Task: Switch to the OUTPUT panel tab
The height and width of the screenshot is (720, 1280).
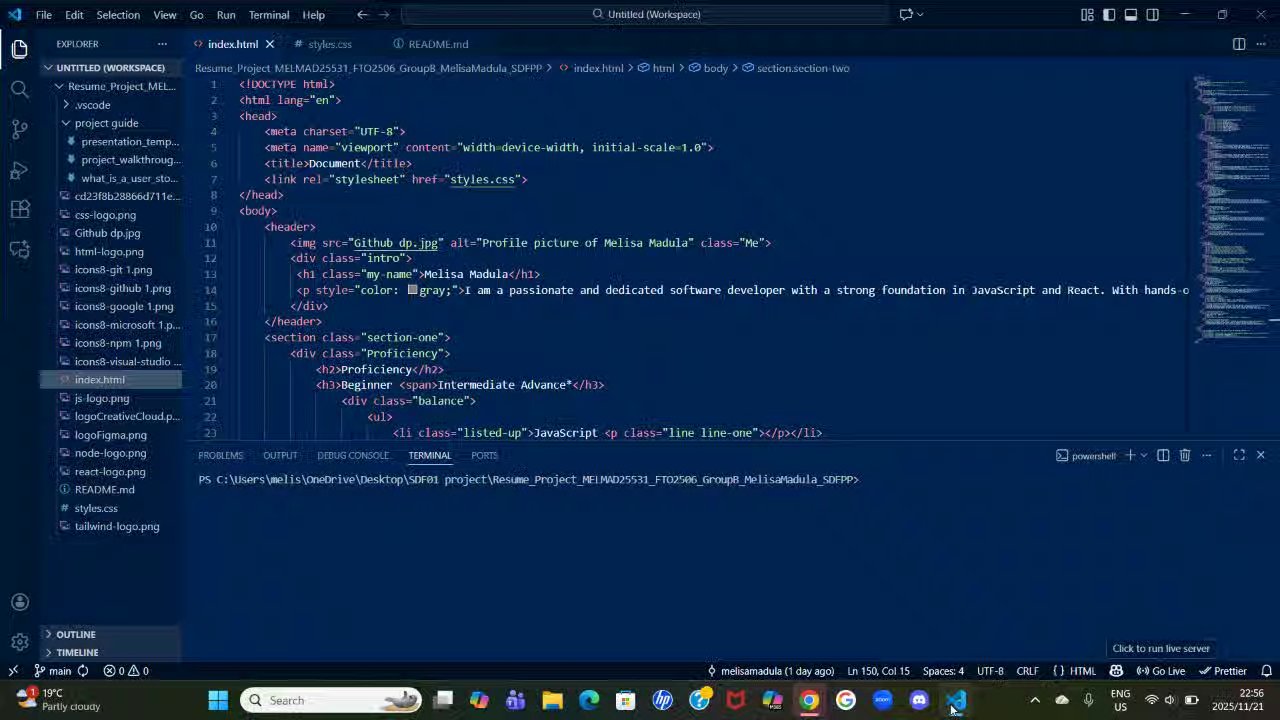Action: [280, 456]
